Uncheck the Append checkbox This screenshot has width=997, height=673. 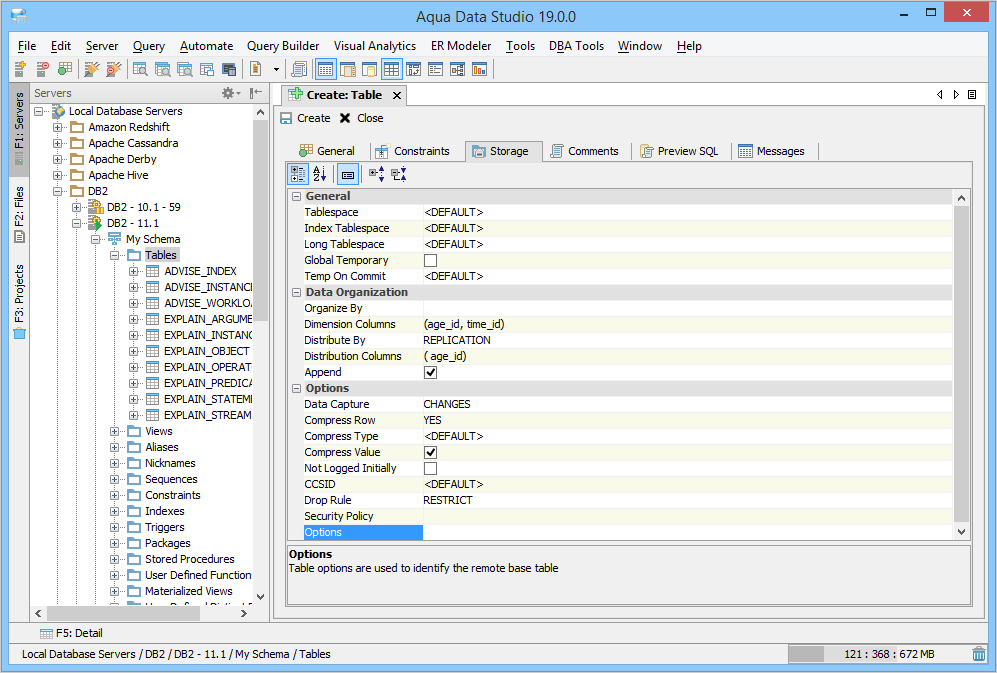click(431, 372)
